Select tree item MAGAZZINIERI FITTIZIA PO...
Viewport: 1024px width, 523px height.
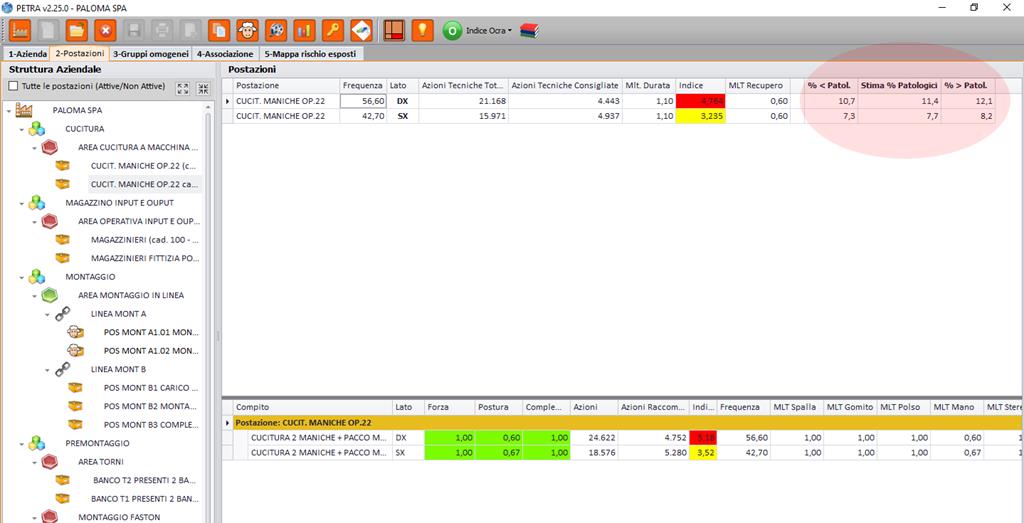pos(145,259)
